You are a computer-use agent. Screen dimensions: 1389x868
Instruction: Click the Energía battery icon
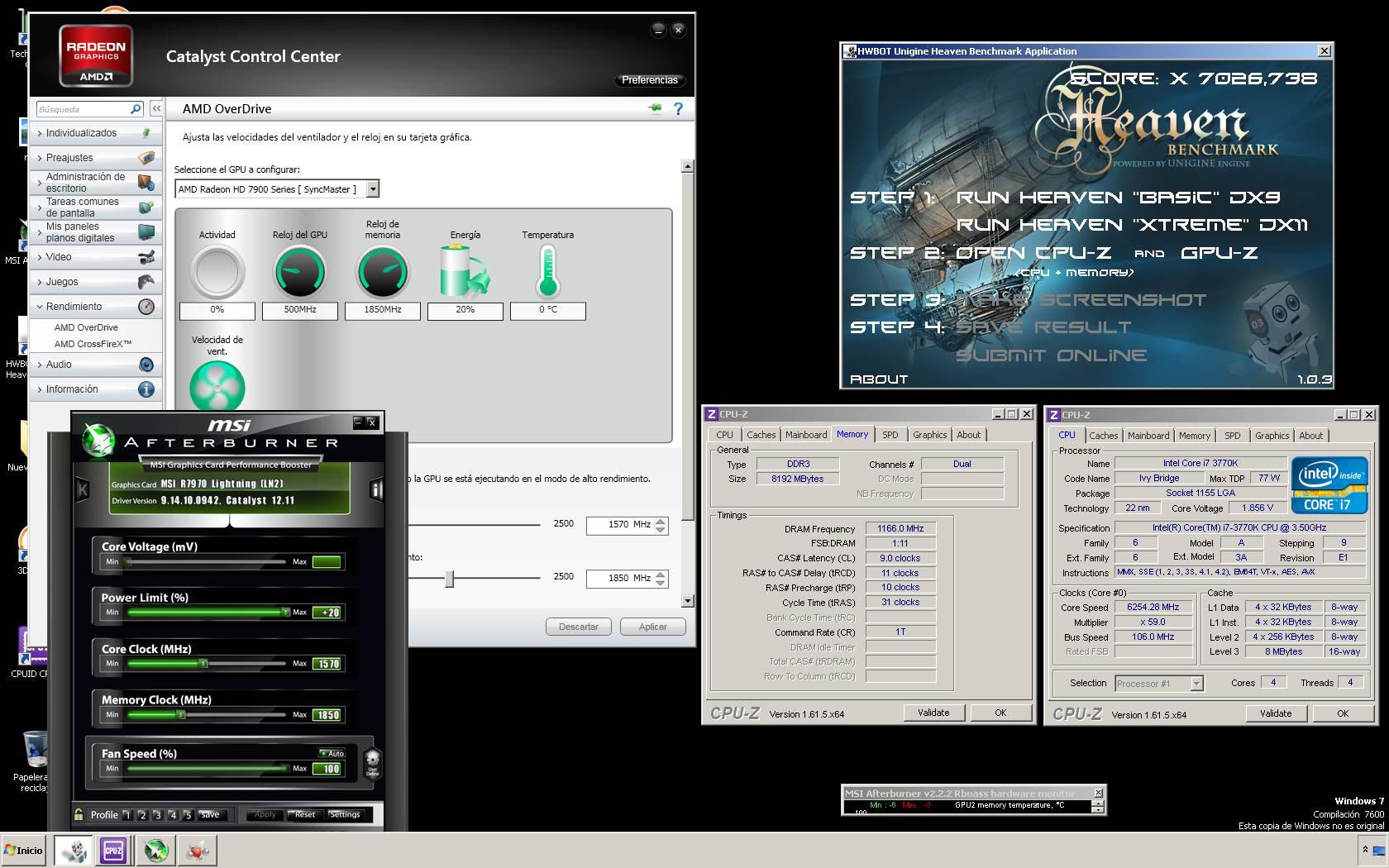click(x=465, y=272)
